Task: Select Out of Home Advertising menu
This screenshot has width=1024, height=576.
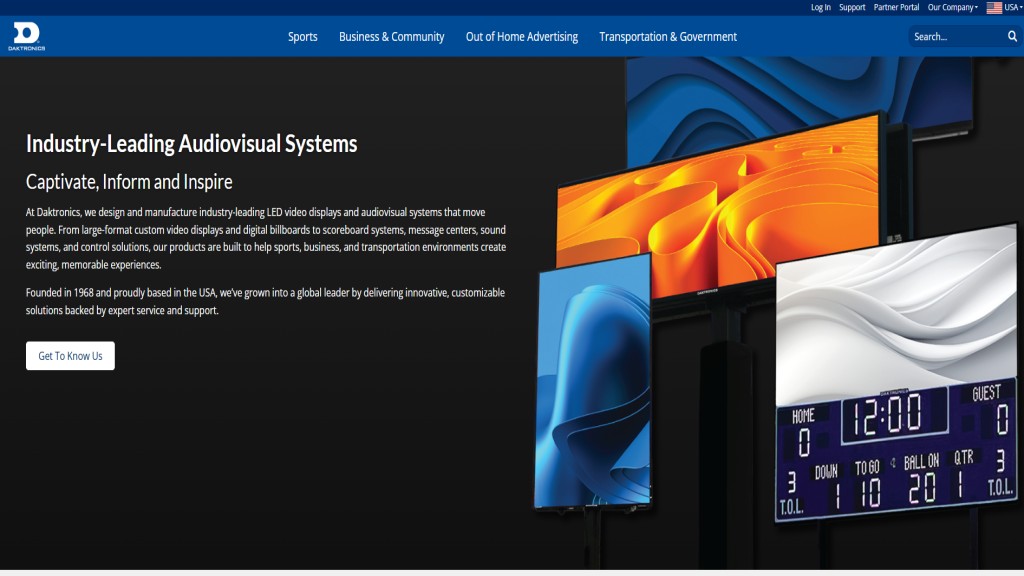Action: coord(521,37)
